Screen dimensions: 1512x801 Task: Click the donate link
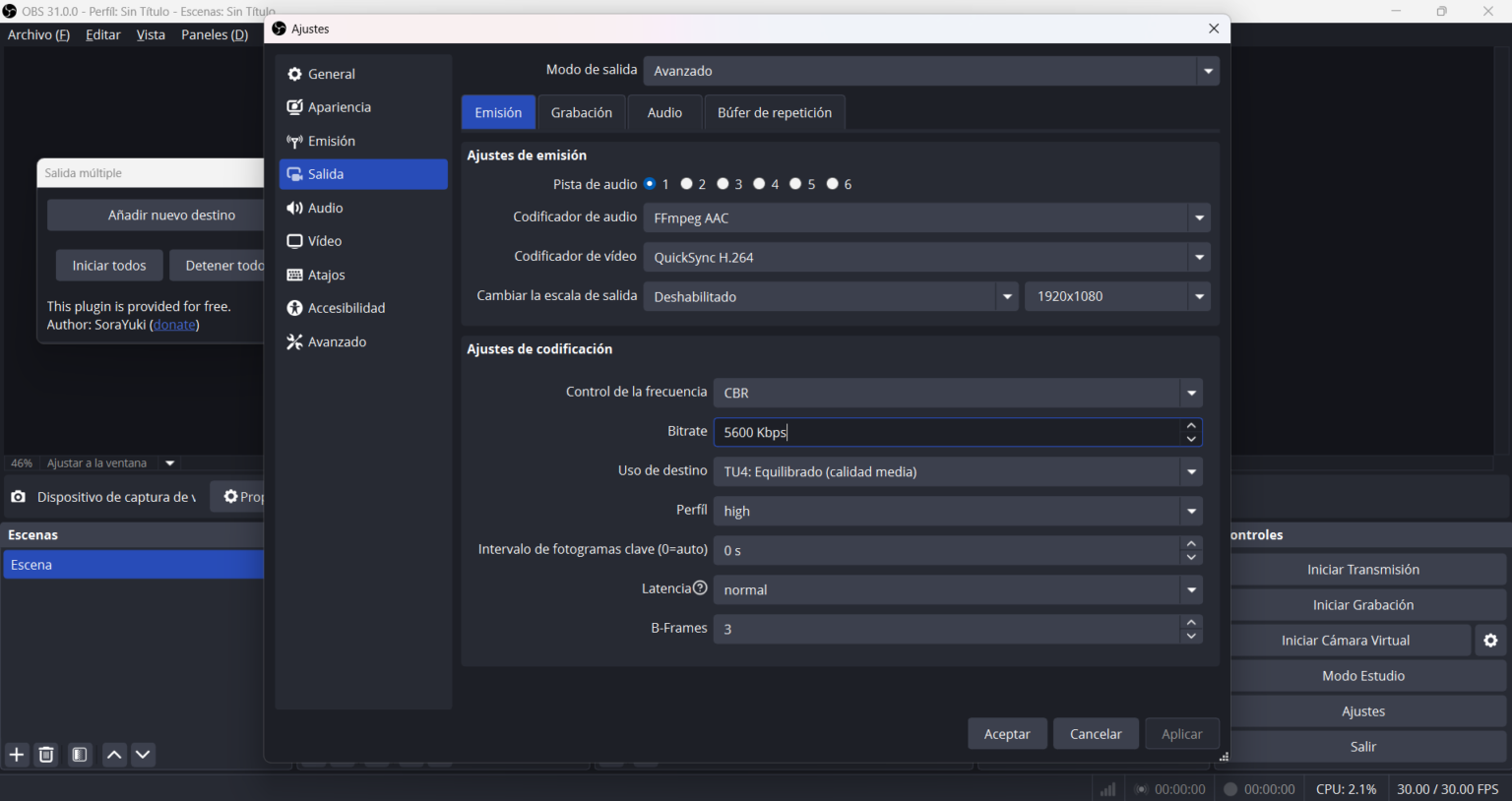pyautogui.click(x=175, y=325)
